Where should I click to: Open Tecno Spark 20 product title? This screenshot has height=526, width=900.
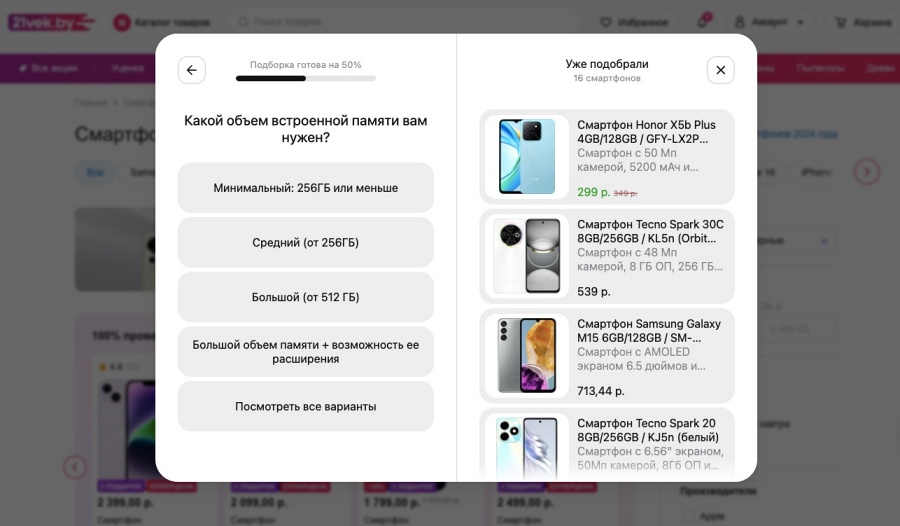click(x=647, y=430)
